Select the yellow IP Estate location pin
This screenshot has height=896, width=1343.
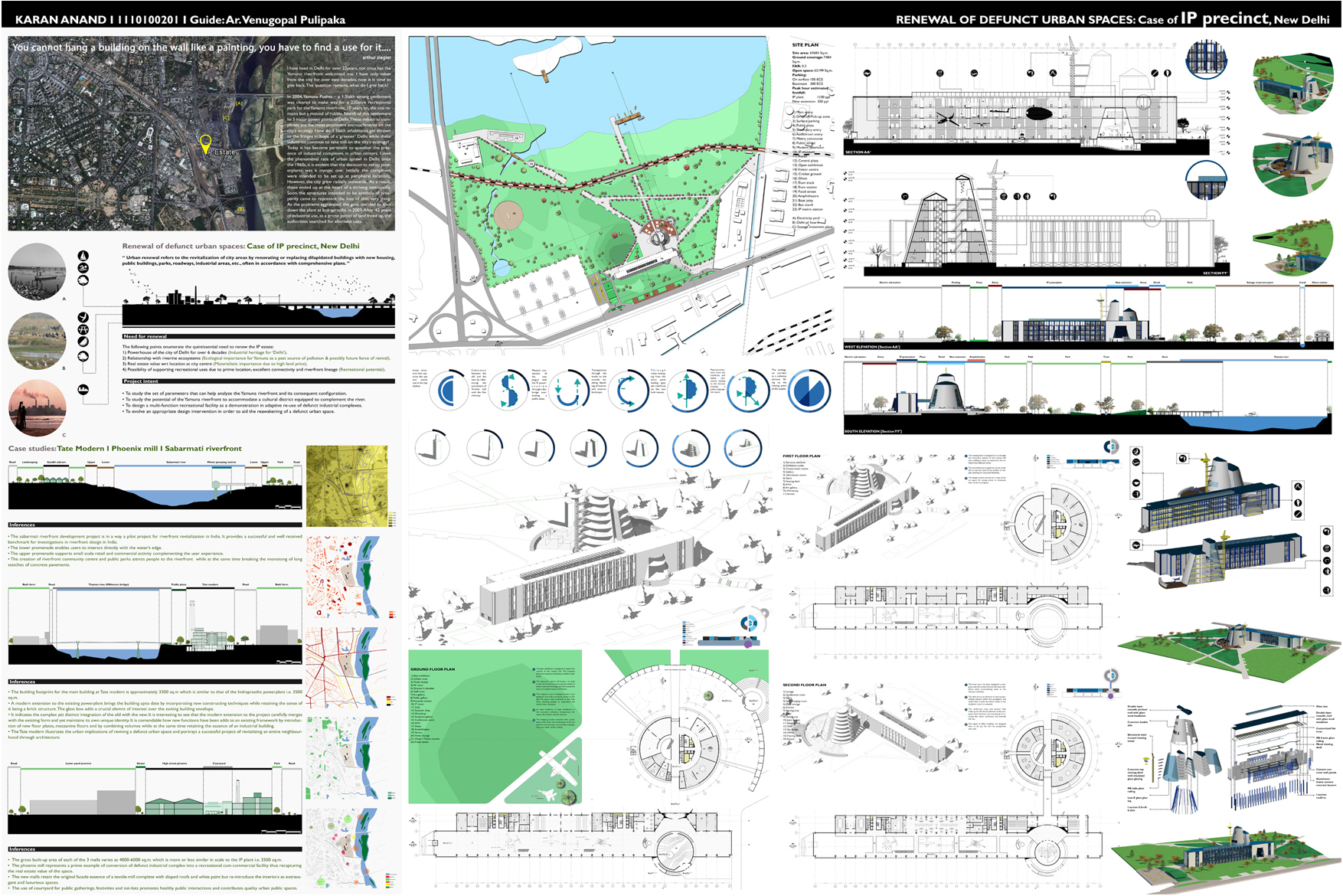(205, 142)
